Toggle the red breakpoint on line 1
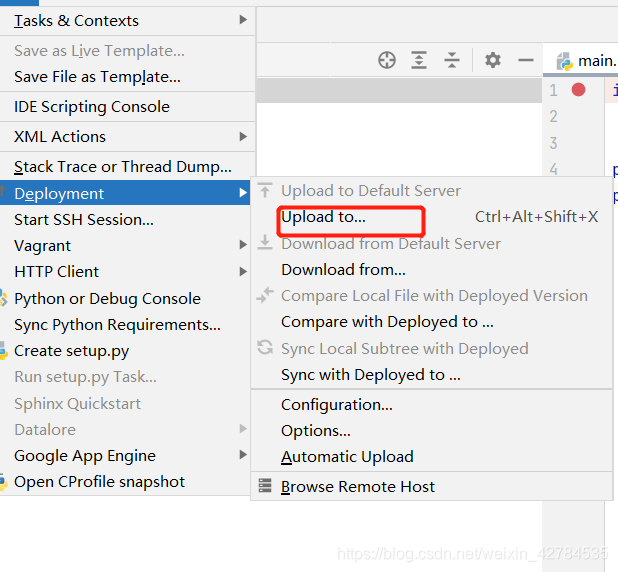The width and height of the screenshot is (618, 572). click(578, 89)
